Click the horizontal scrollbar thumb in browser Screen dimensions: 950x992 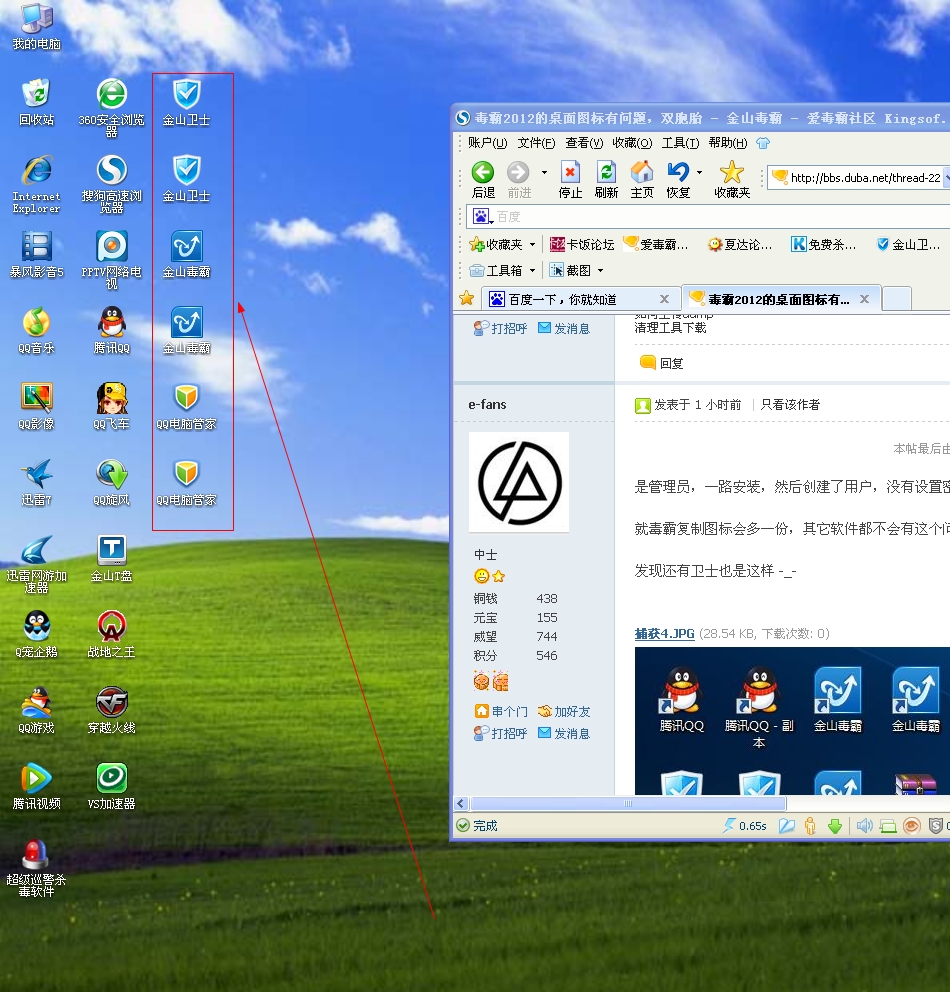coord(628,803)
